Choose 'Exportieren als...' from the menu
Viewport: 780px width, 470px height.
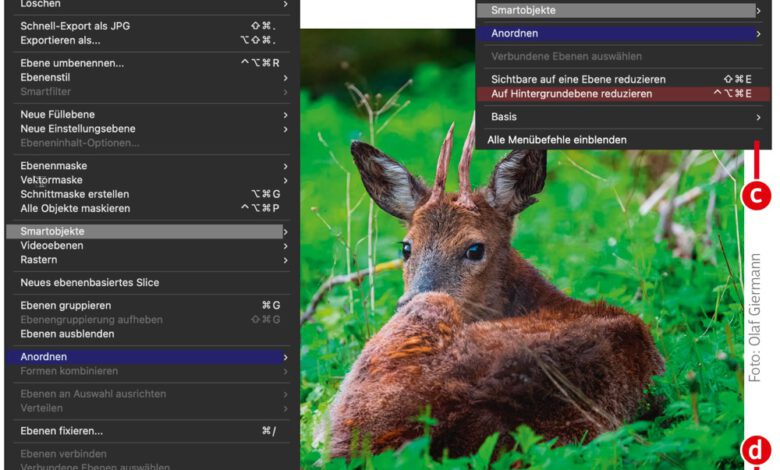click(60, 41)
